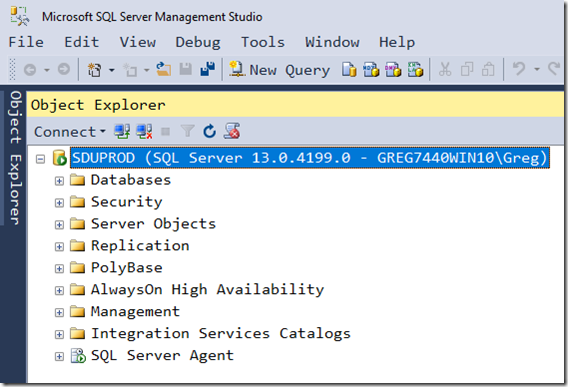Click the toolbar drag grip handle
This screenshot has width=568, height=387.
(12, 69)
